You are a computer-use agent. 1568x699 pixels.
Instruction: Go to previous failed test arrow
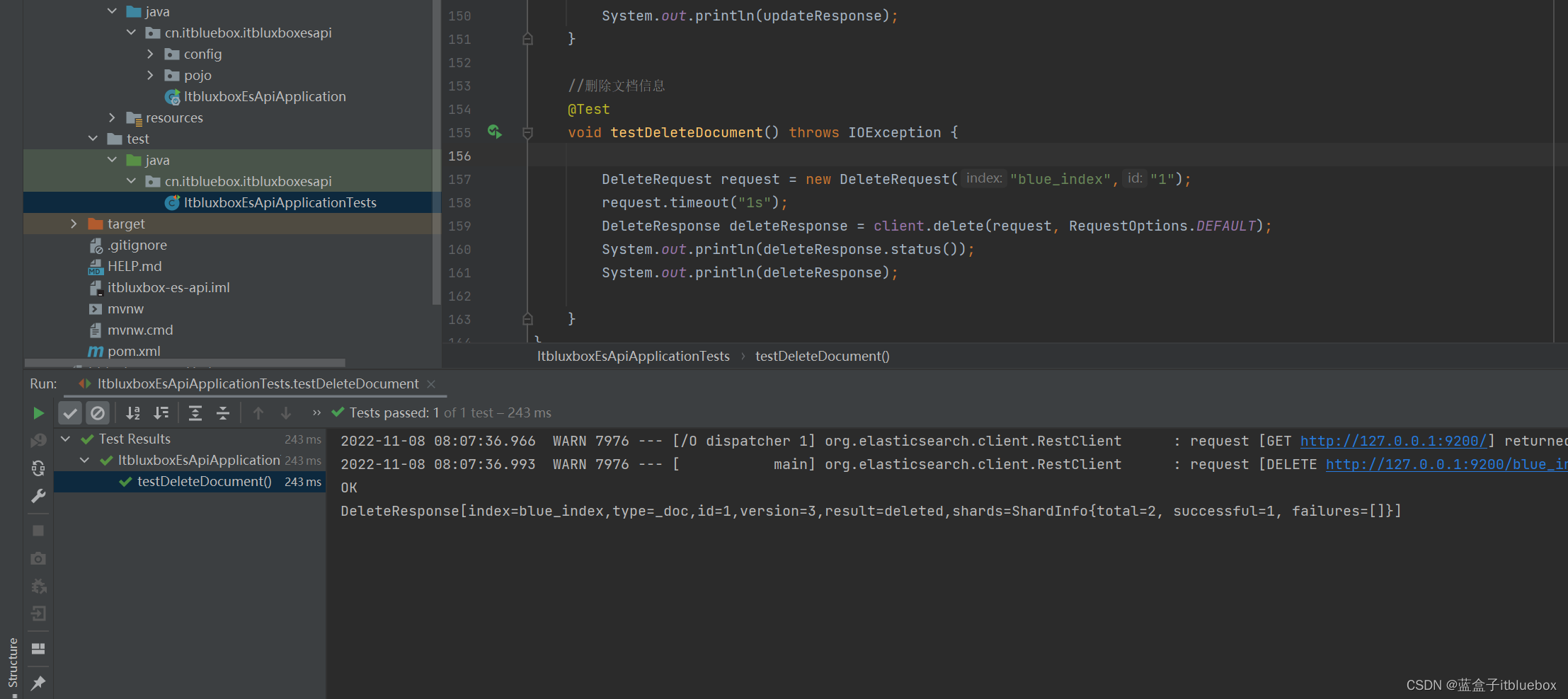click(258, 413)
